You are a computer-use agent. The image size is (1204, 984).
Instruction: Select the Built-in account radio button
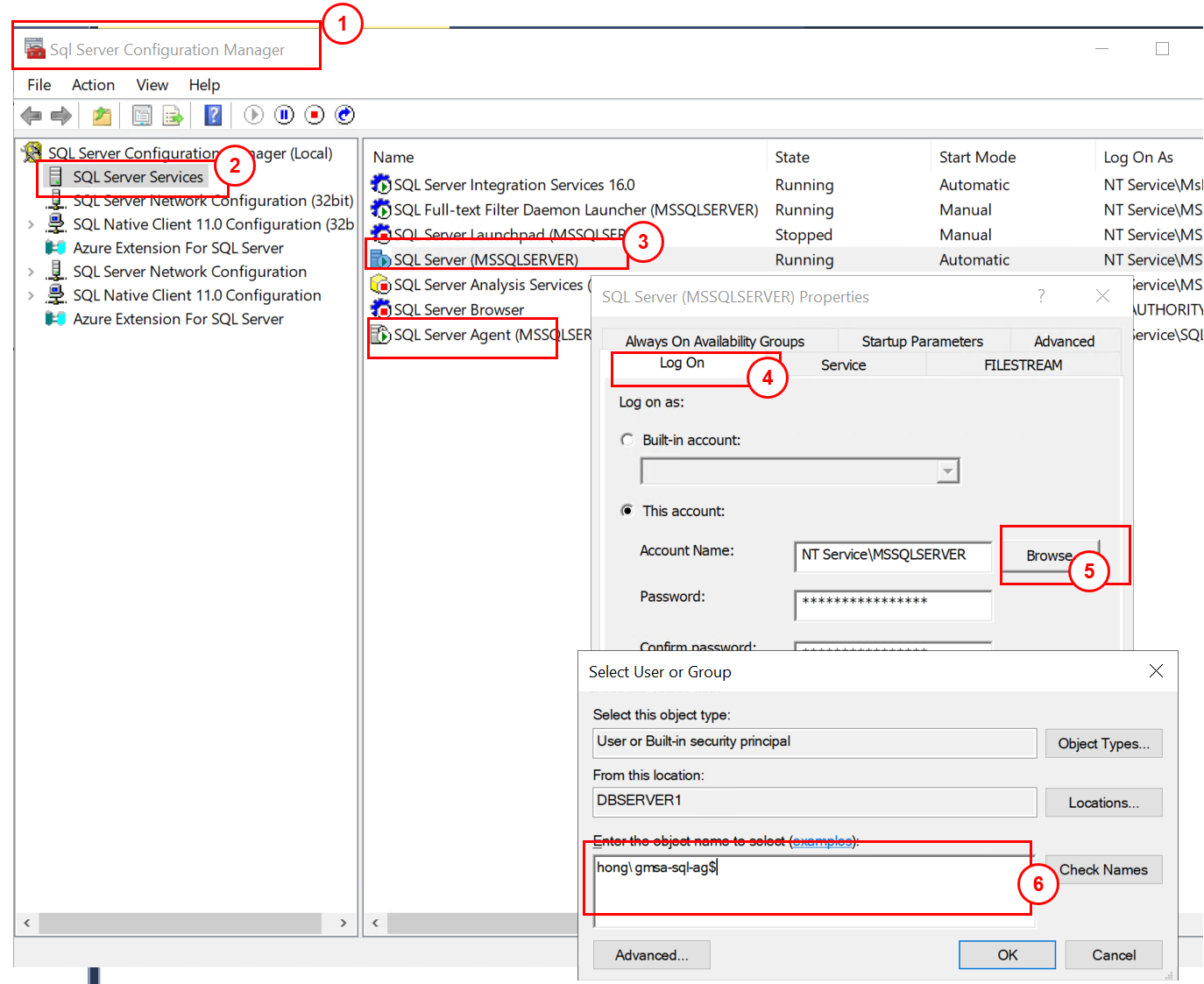tap(627, 440)
